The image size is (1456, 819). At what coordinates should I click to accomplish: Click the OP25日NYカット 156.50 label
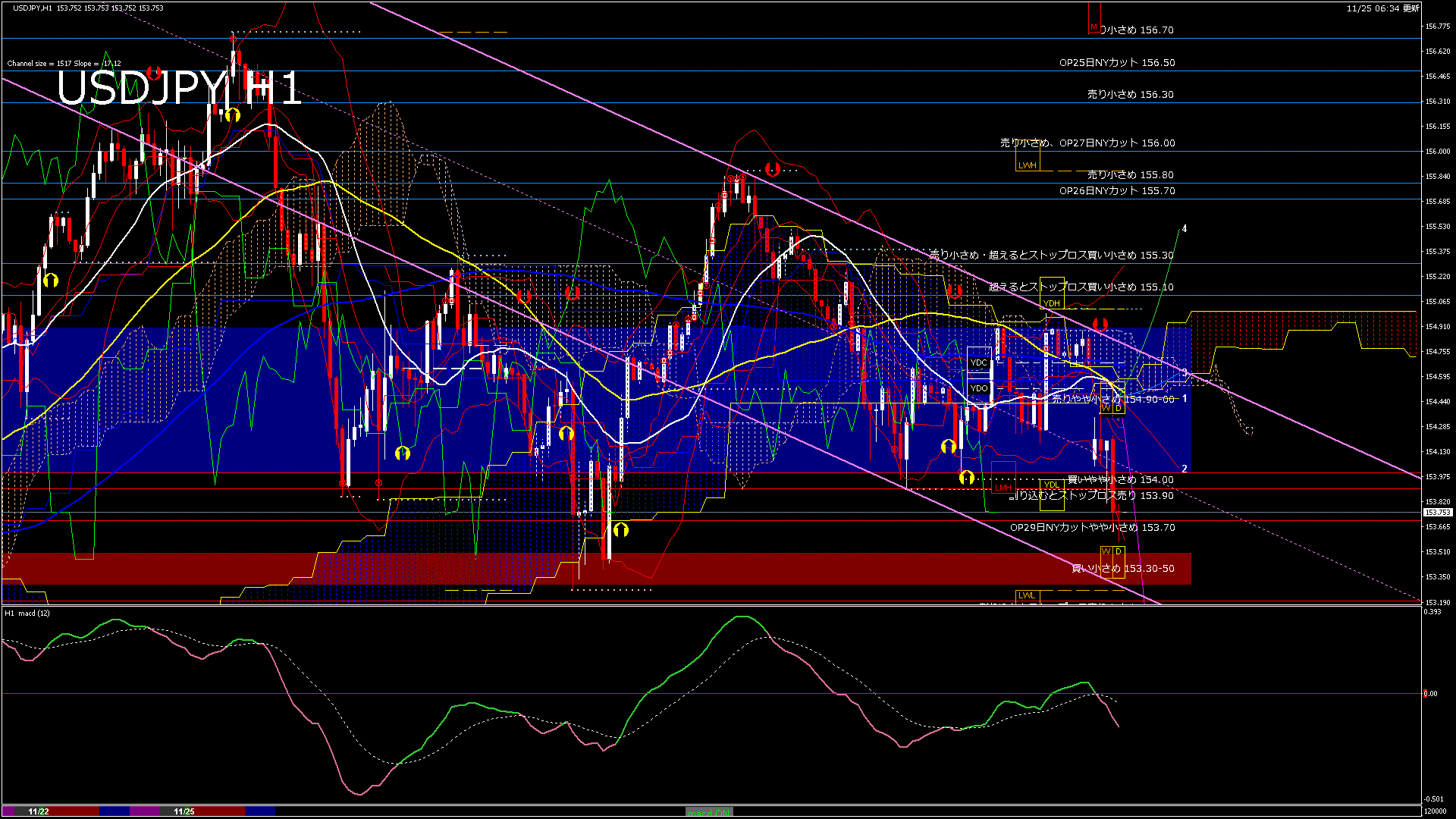tap(1117, 63)
